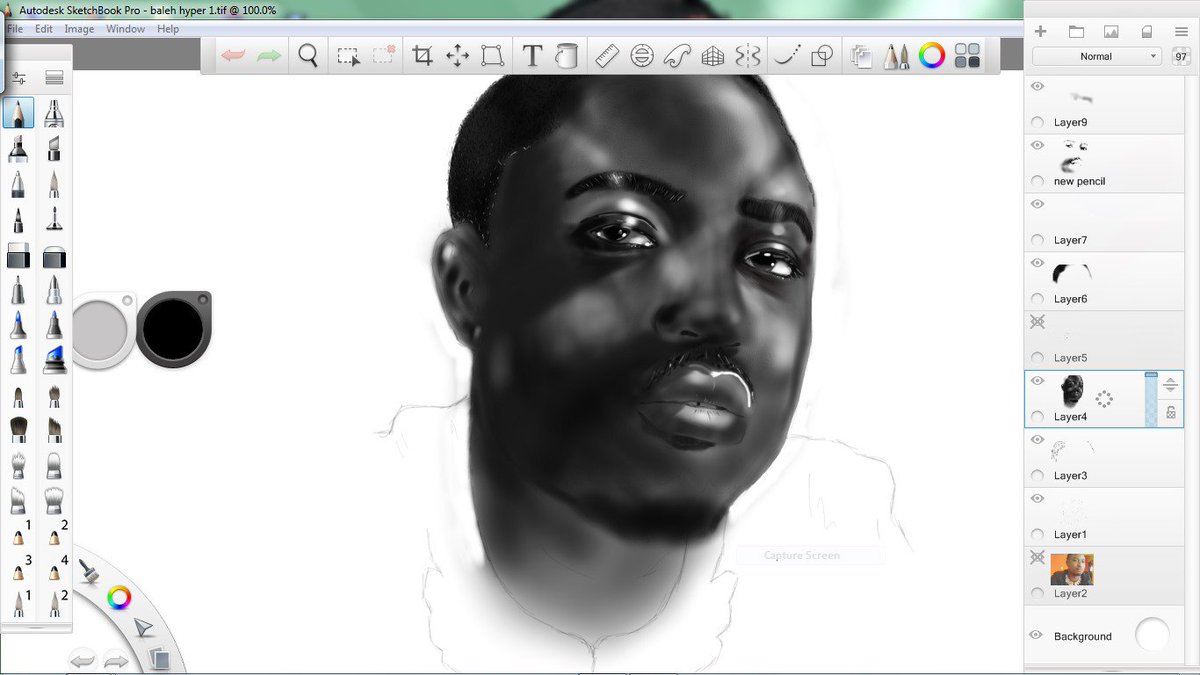The width and height of the screenshot is (1200, 675).
Task: Select the rectangular Selection tool
Action: pos(348,56)
